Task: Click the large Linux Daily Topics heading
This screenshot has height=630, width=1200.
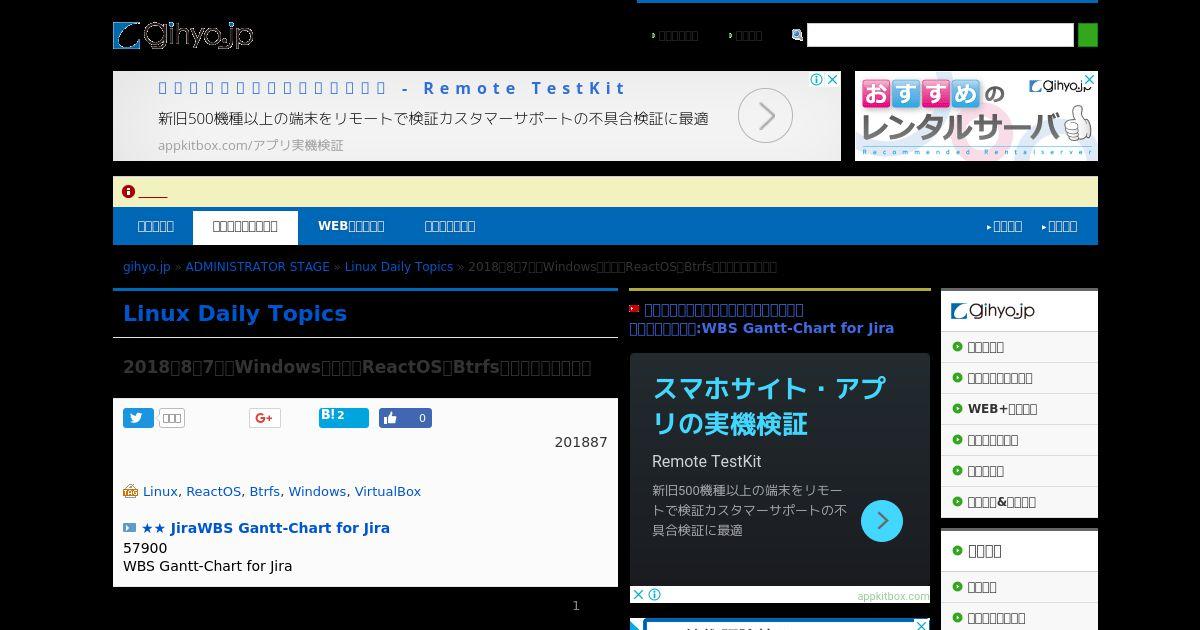Action: [235, 313]
